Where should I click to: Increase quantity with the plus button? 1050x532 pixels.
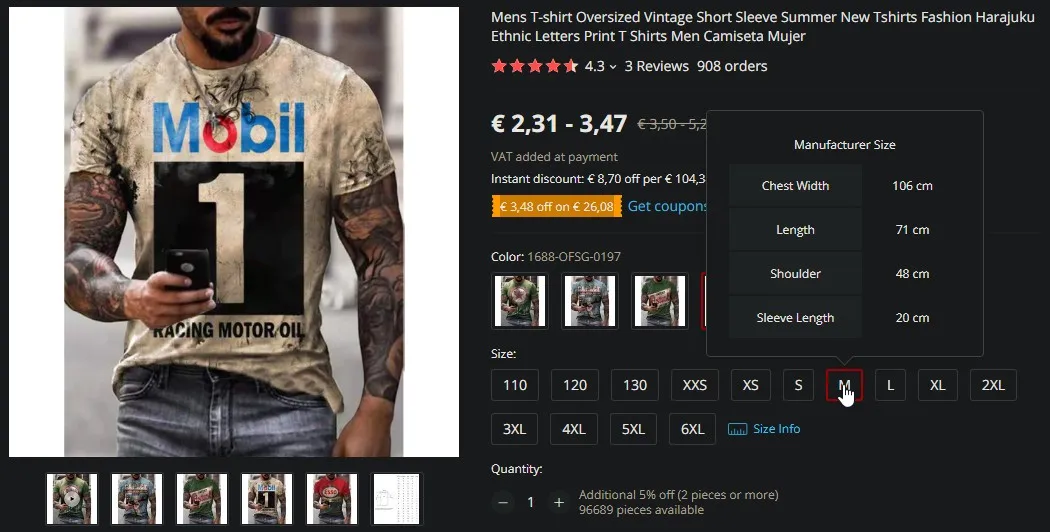pyautogui.click(x=558, y=502)
